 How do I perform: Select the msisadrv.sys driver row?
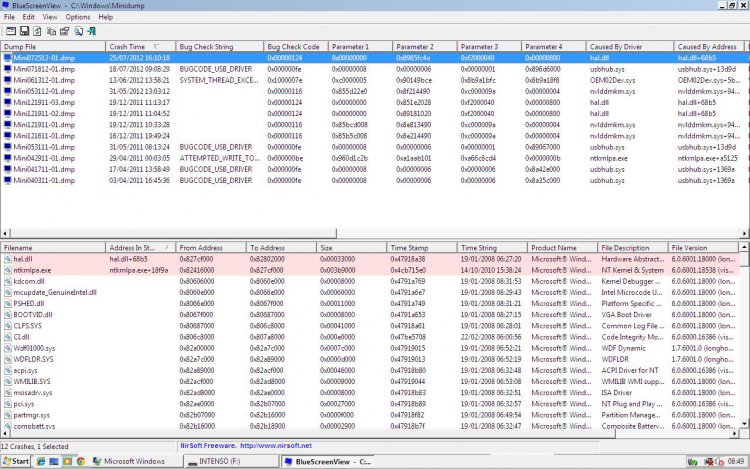369,393
